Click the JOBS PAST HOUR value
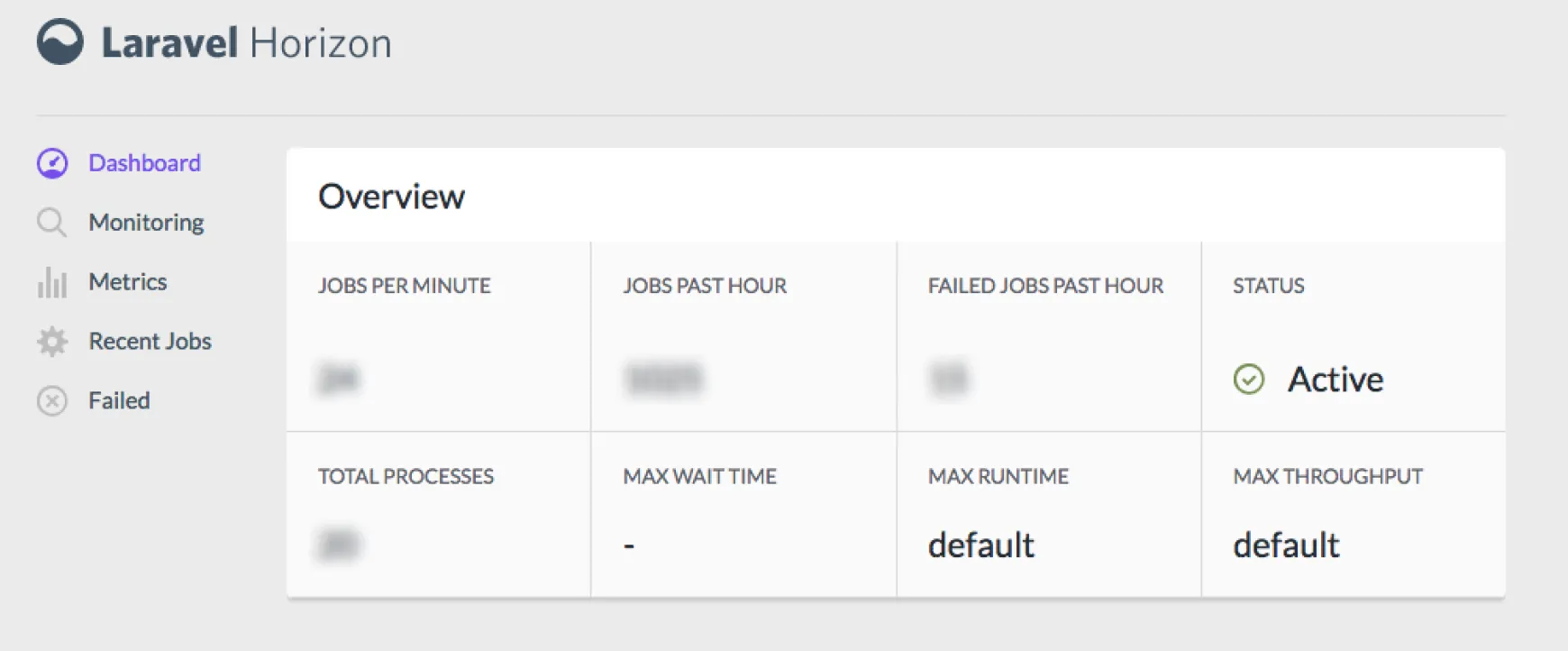Image resolution: width=1568 pixels, height=651 pixels. tap(661, 379)
